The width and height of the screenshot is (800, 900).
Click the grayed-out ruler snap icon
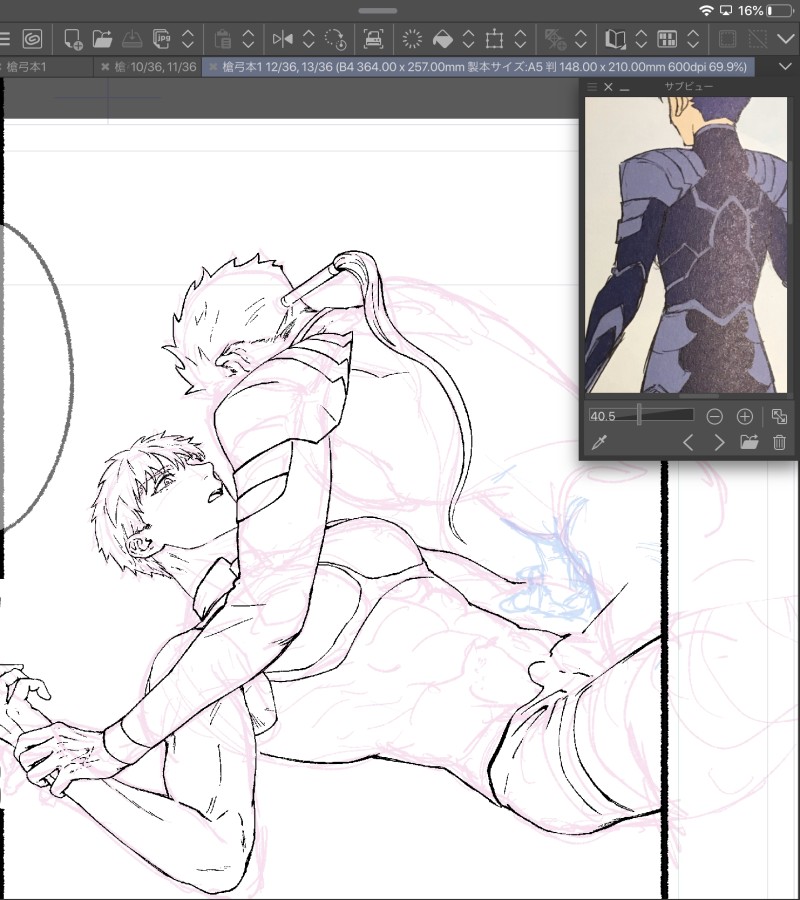pyautogui.click(x=554, y=39)
